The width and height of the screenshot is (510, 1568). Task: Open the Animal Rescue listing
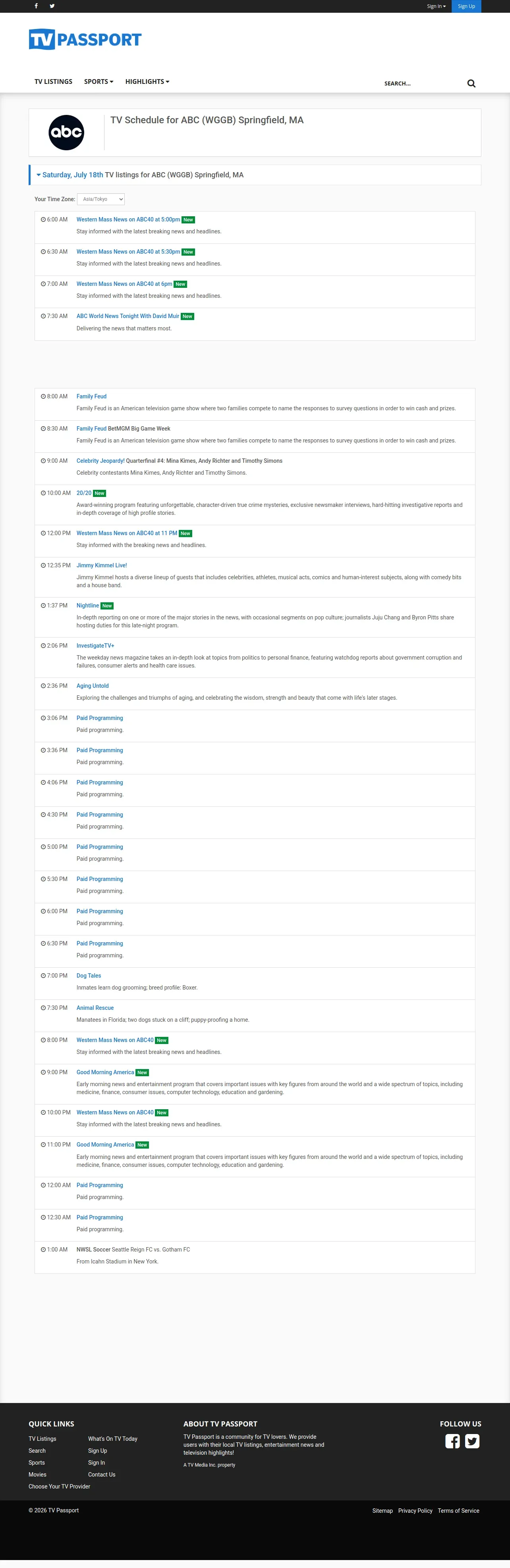click(x=95, y=1008)
